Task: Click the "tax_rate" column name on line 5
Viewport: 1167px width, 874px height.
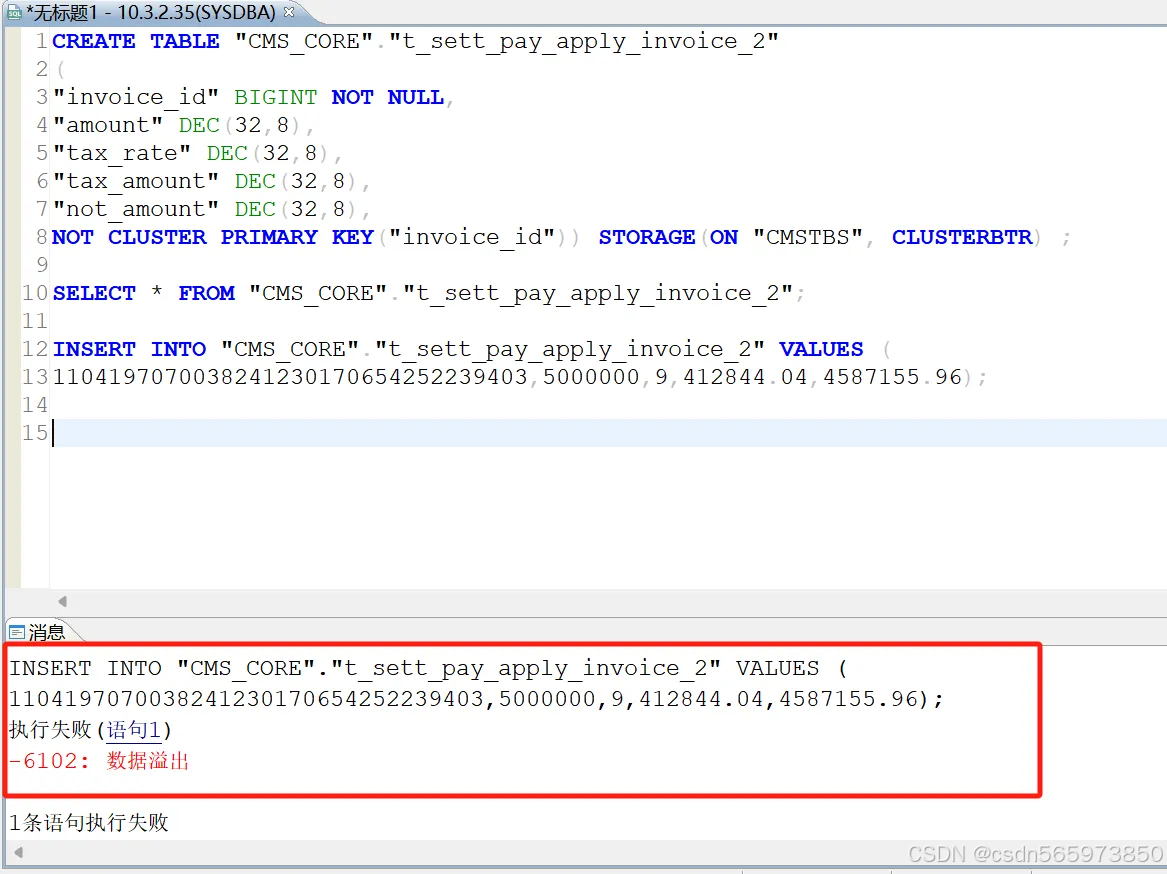Action: (122, 153)
